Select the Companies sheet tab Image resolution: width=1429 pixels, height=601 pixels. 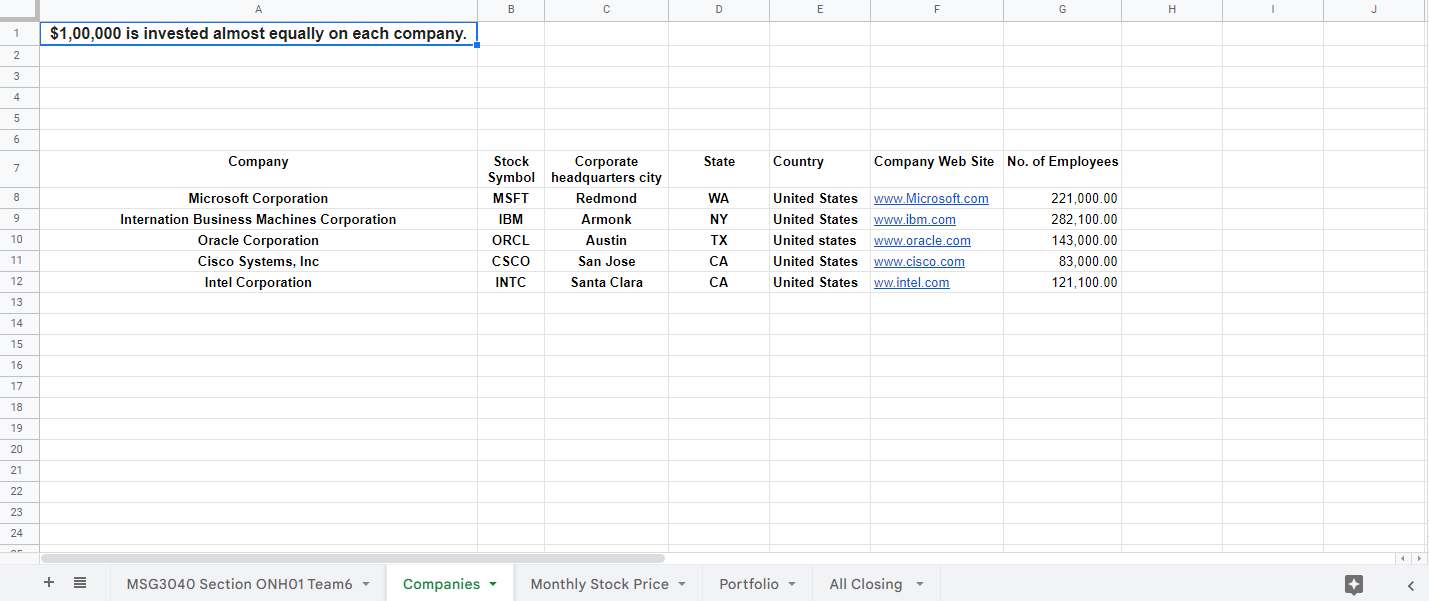point(441,584)
